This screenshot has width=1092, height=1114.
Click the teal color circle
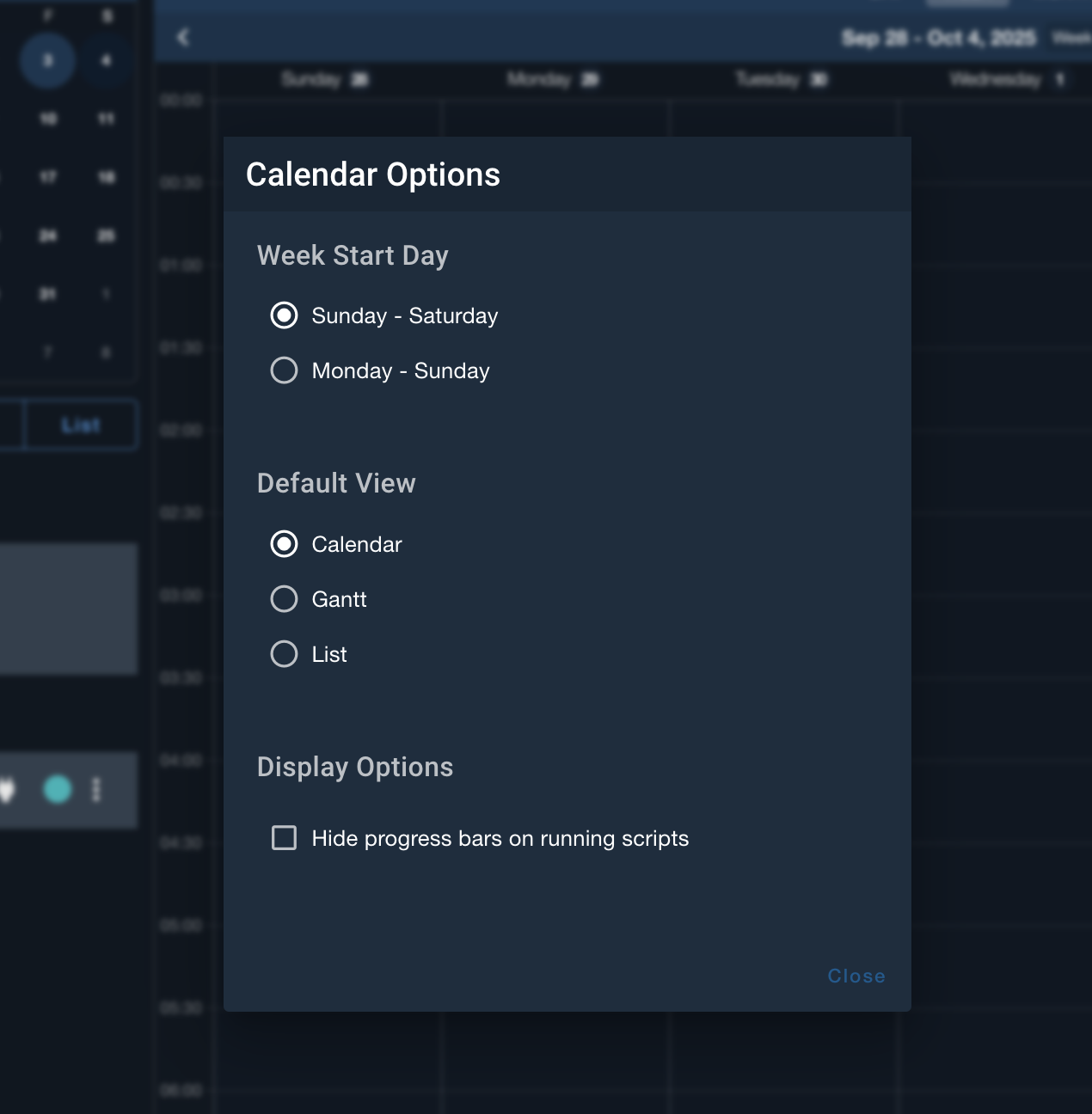[58, 789]
